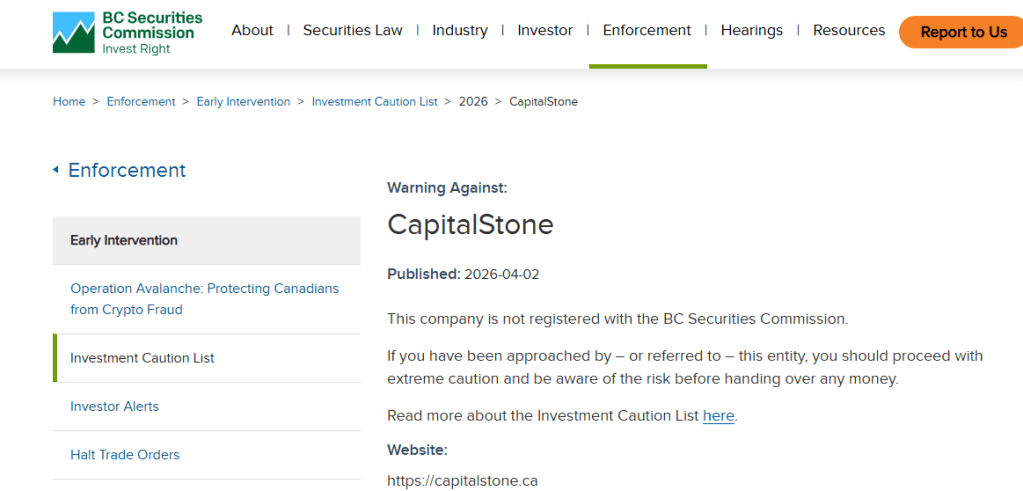Open the Resources menu
1023x491 pixels.
[x=849, y=30]
